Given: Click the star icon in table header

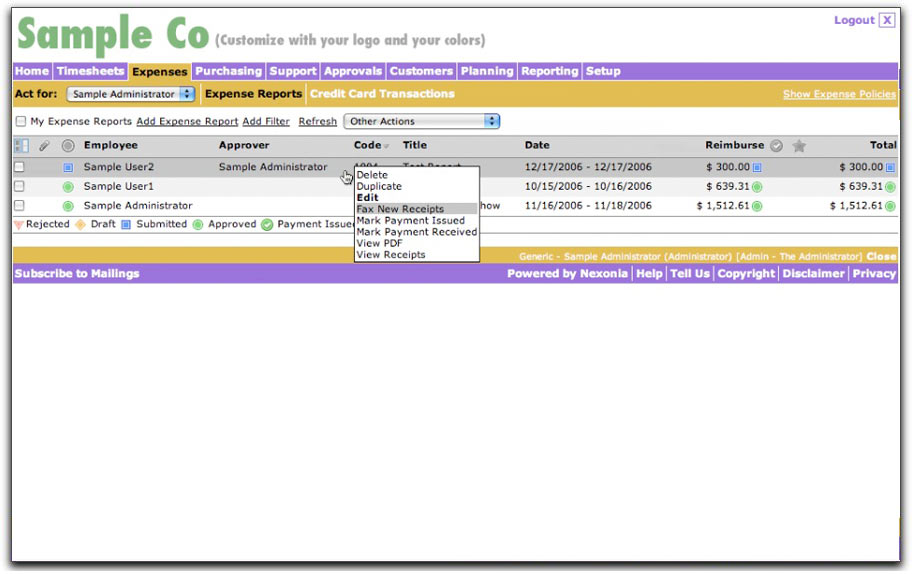Looking at the screenshot, I should click(799, 145).
